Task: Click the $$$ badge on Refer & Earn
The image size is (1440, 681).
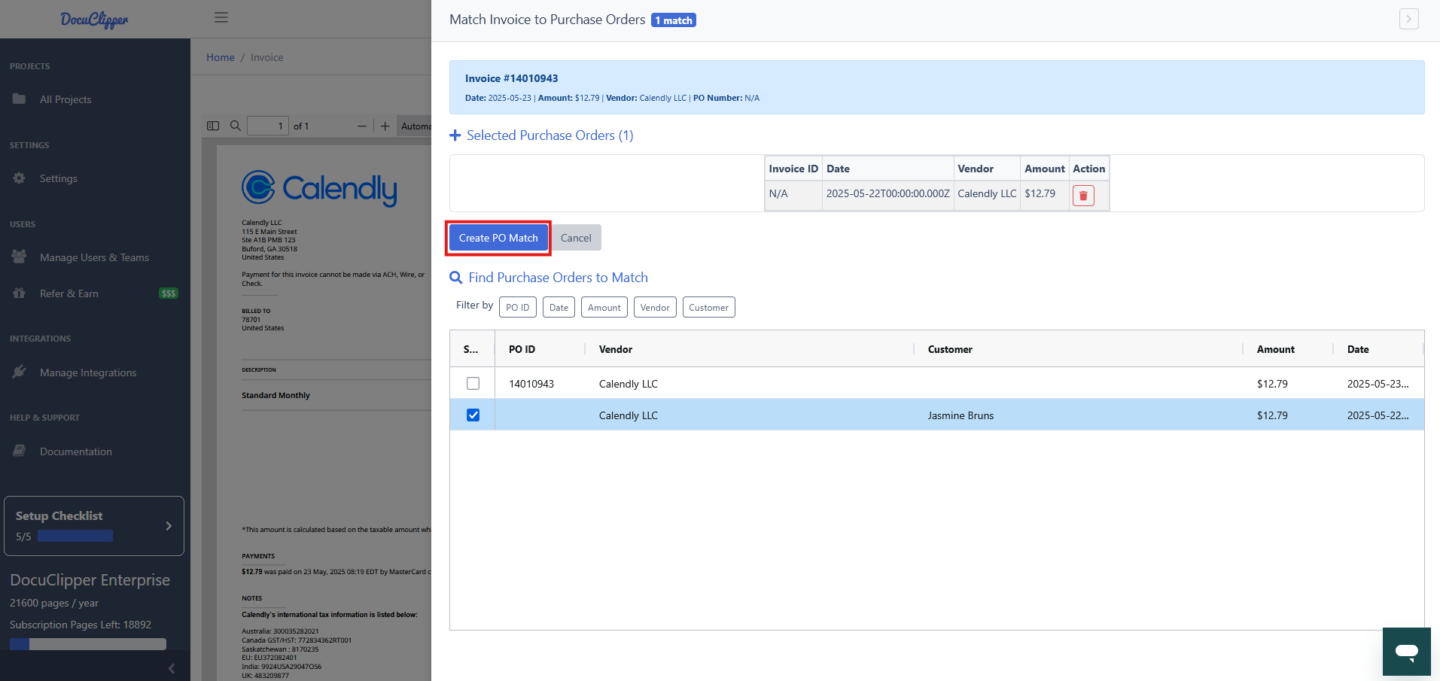Action: pyautogui.click(x=169, y=293)
